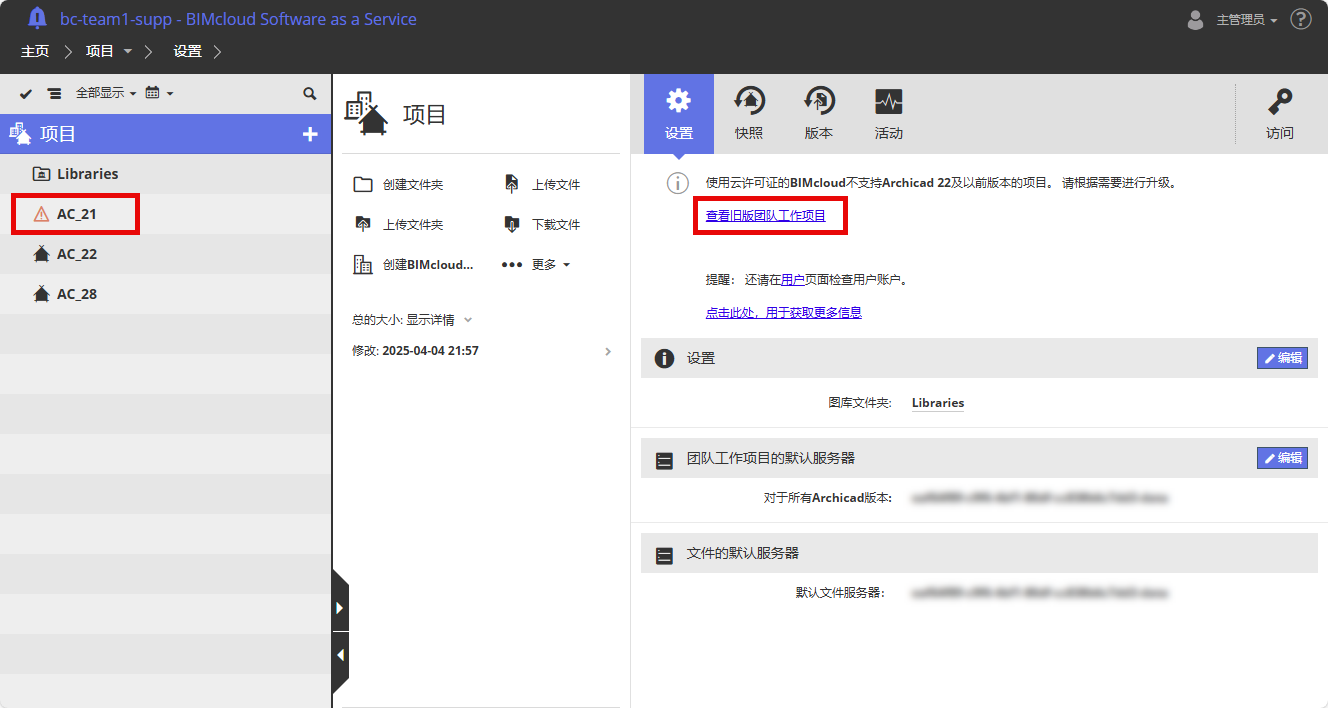Click 创建文件夹
The image size is (1328, 708).
[x=398, y=185]
